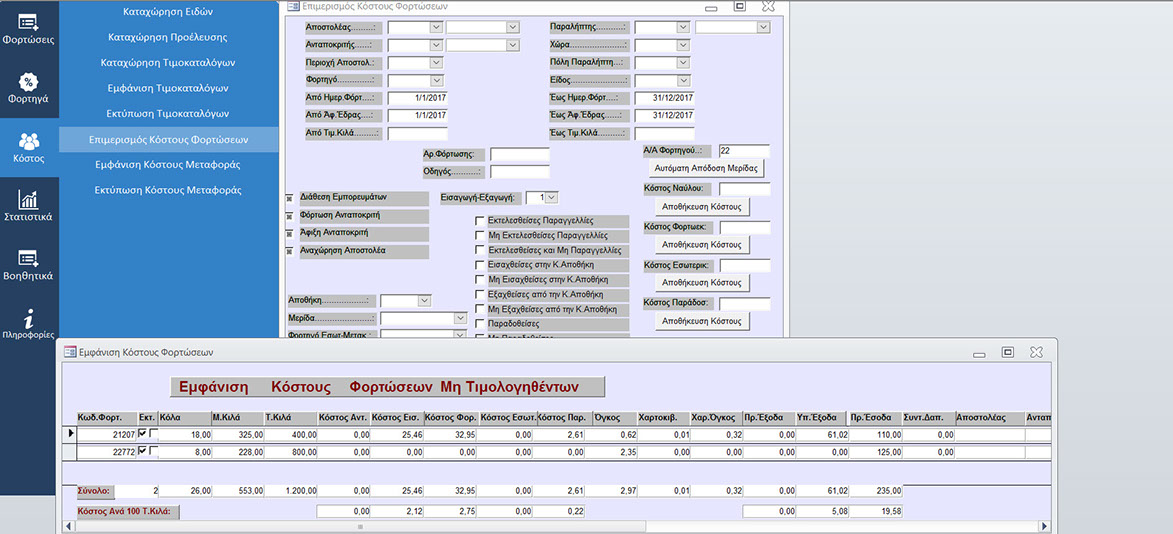Select the Κόστος people icon

pos(28,147)
